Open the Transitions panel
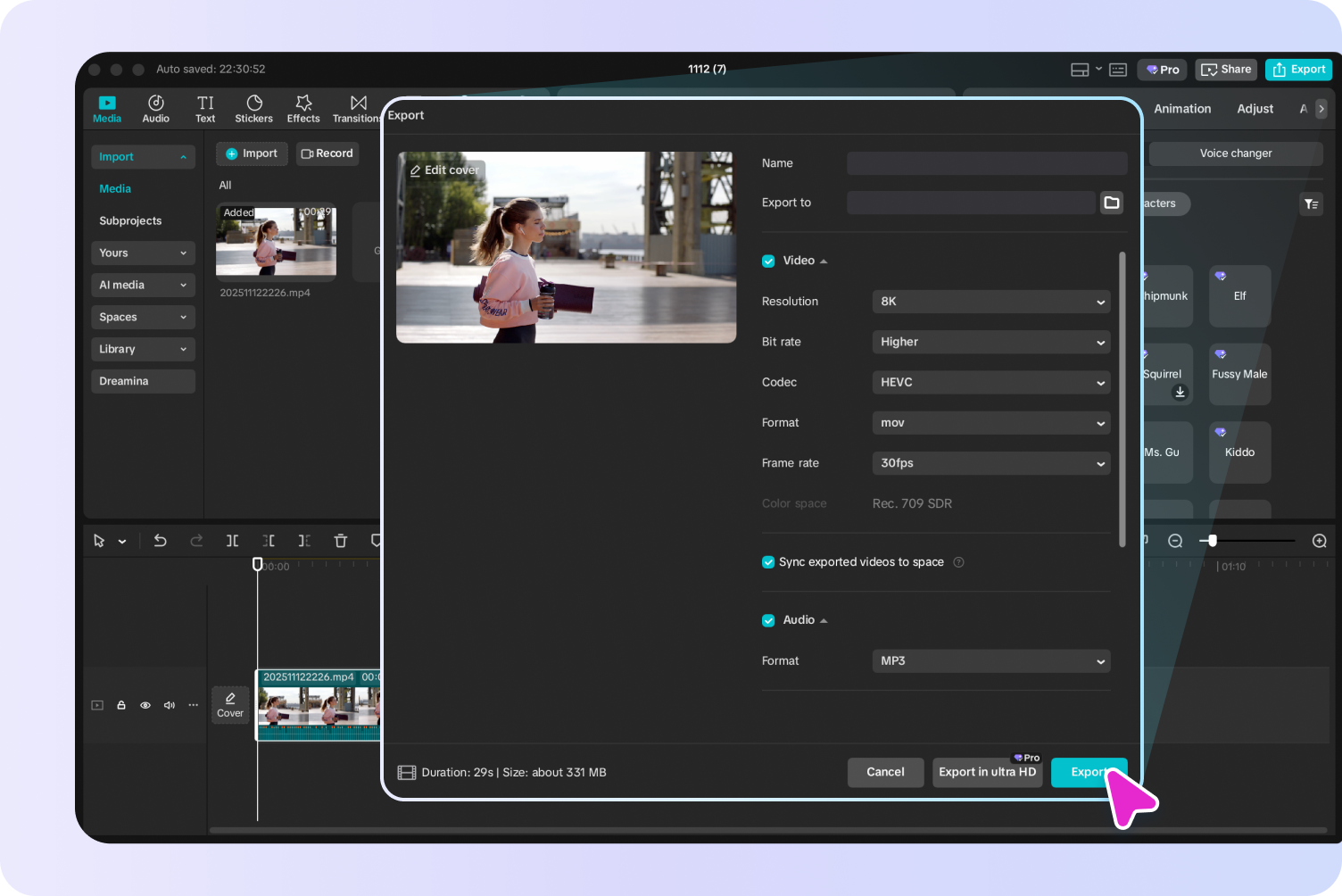The image size is (1342, 896). pyautogui.click(x=355, y=108)
